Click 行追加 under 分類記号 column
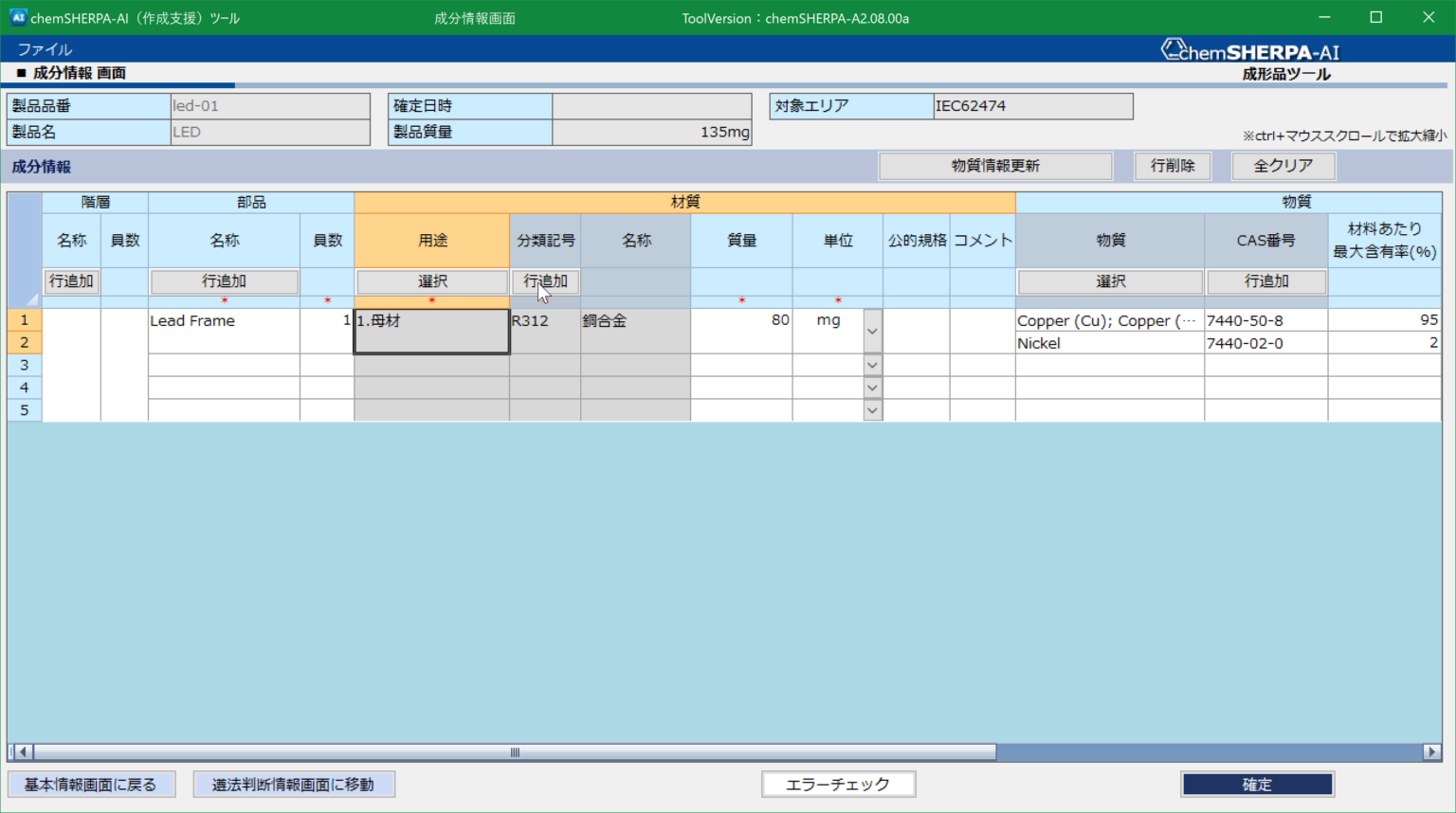1456x813 pixels. click(545, 281)
